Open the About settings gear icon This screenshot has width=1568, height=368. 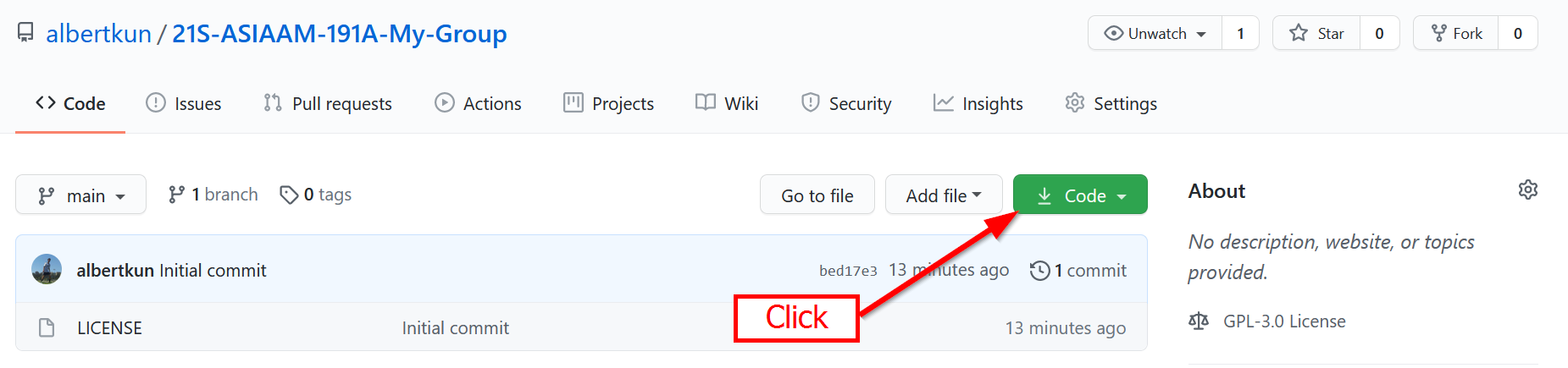(1527, 189)
